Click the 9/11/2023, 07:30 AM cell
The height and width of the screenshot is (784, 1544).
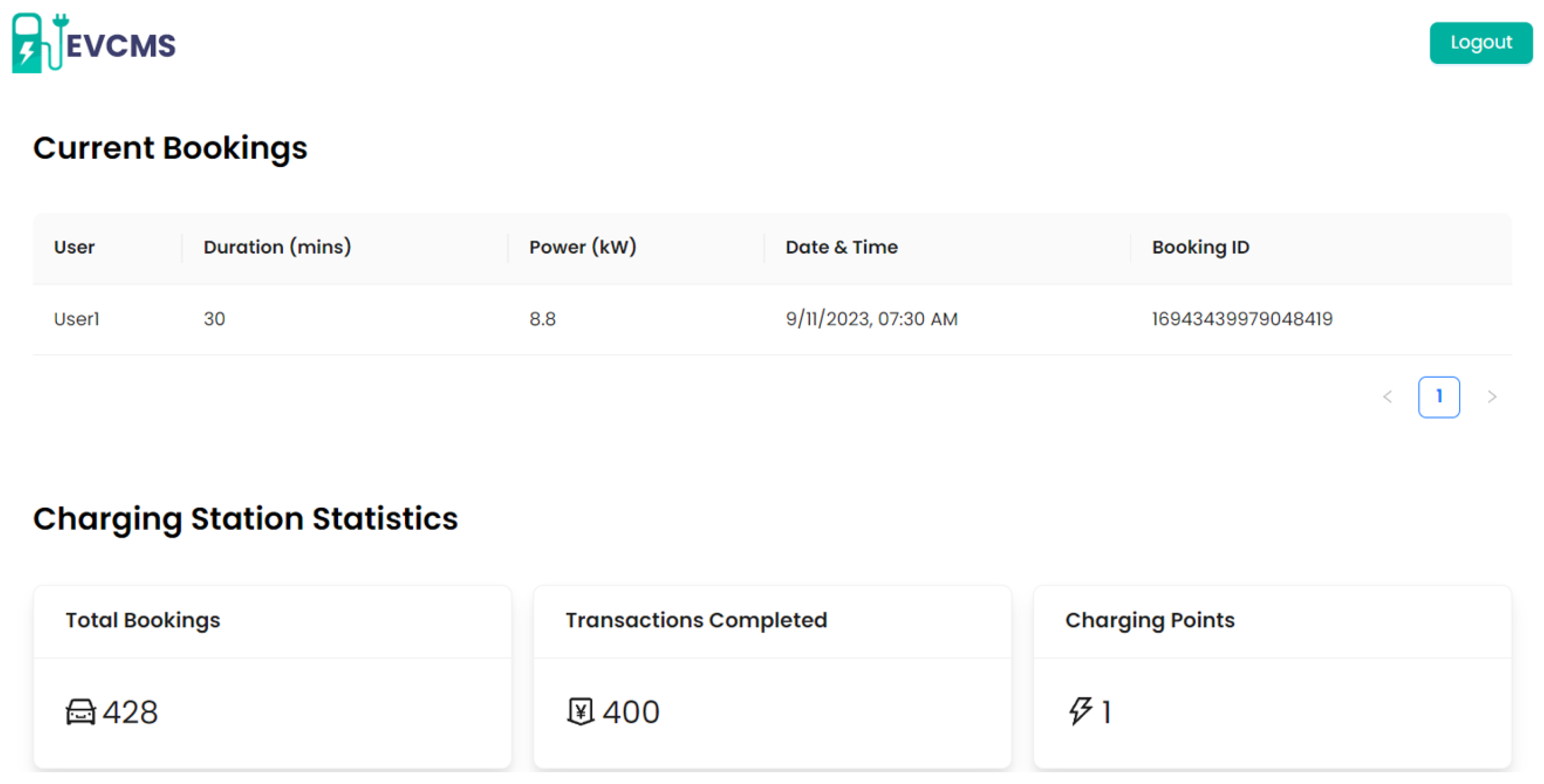pyautogui.click(x=872, y=319)
